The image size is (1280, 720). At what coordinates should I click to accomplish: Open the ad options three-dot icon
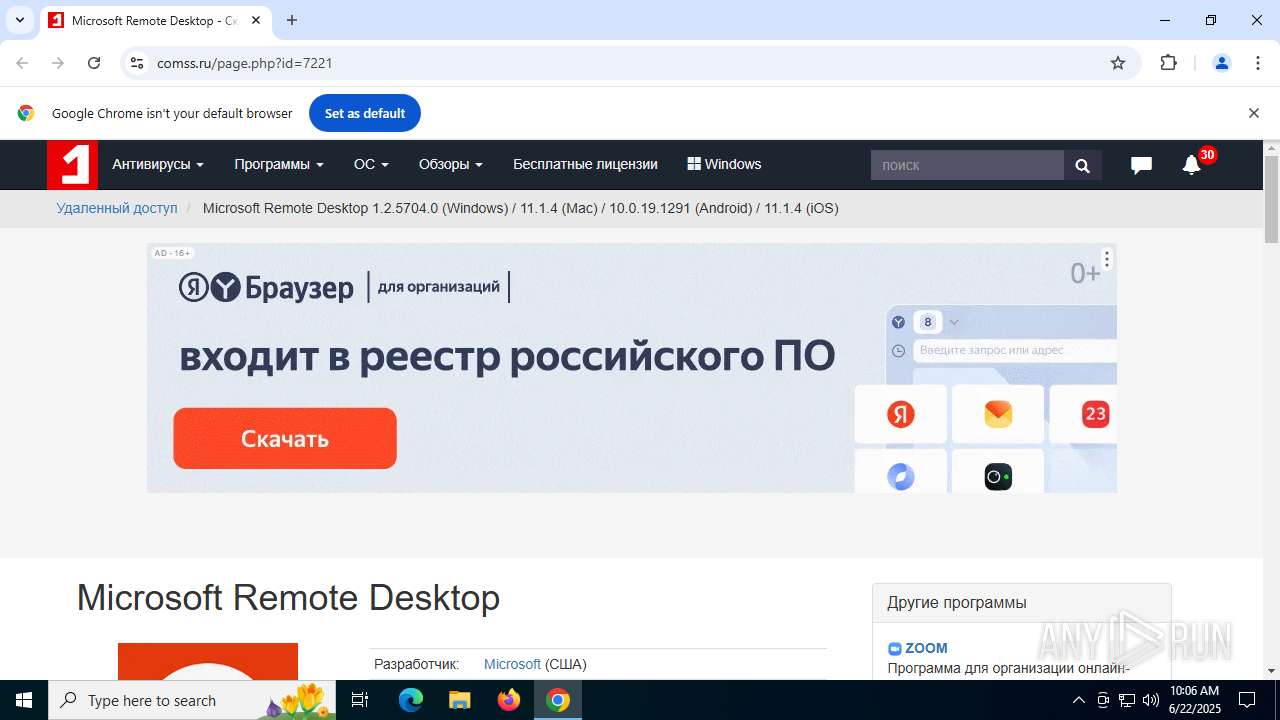point(1106,260)
